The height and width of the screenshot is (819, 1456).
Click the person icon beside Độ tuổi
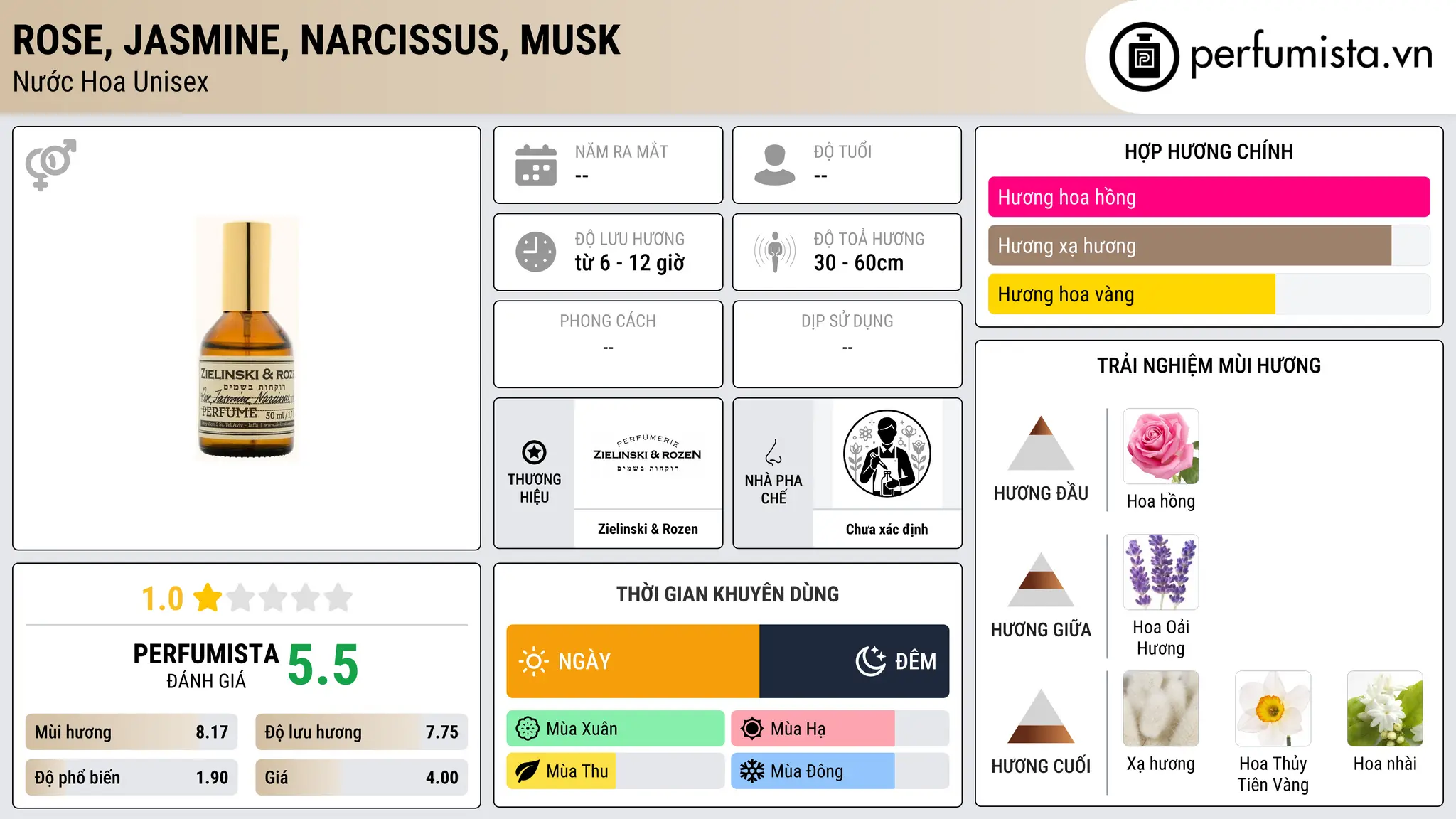(x=774, y=165)
